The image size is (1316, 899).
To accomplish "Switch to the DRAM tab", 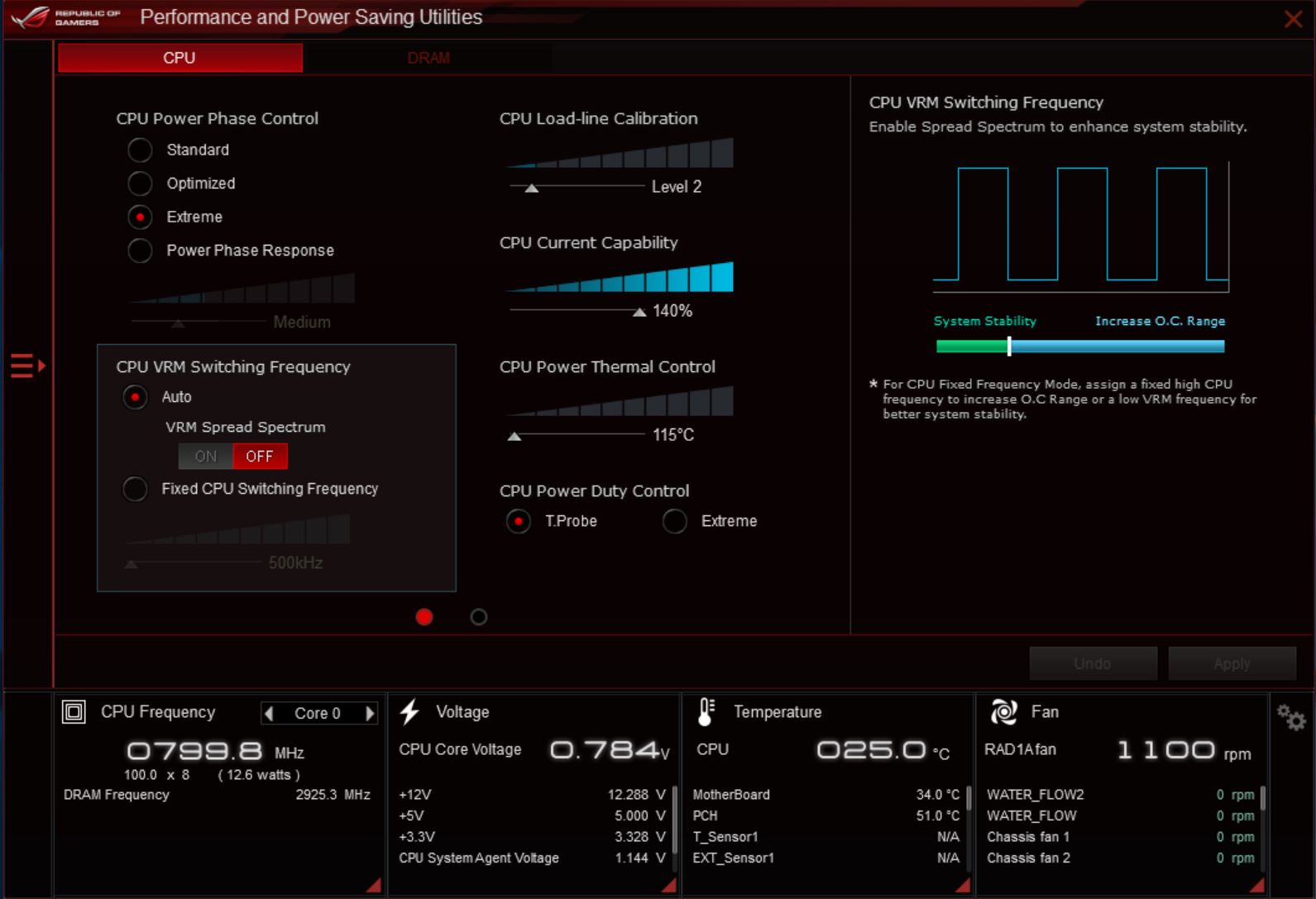I will pyautogui.click(x=428, y=58).
